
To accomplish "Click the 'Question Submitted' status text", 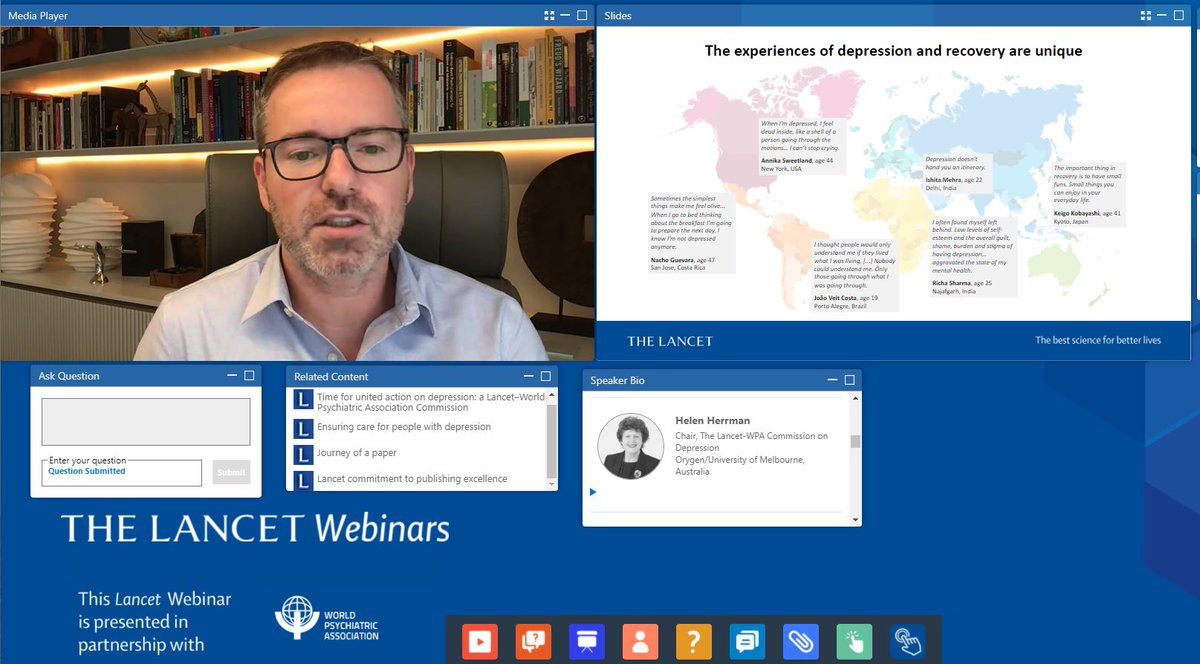I will 87,471.
